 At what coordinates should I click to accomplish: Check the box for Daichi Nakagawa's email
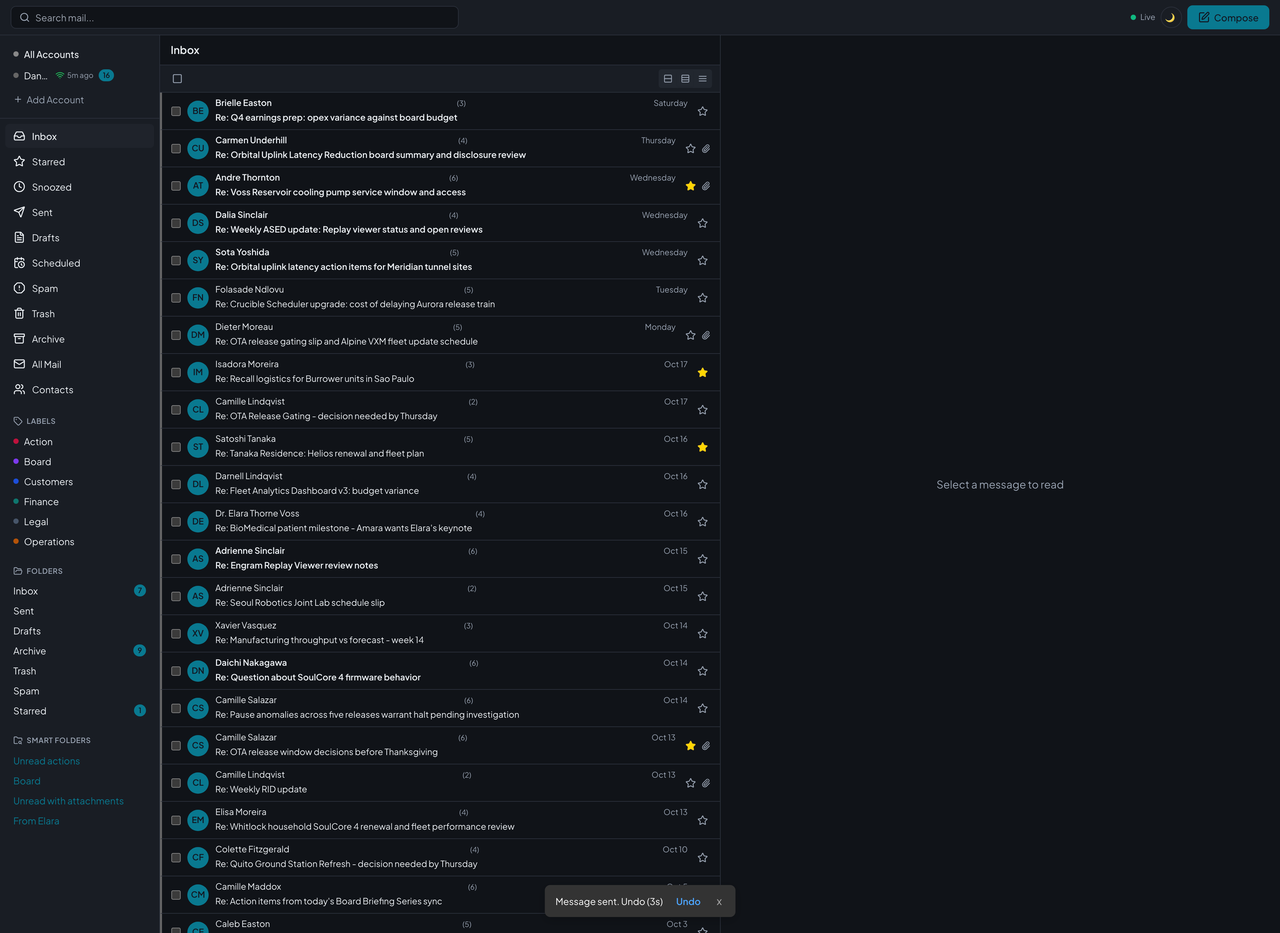tap(176, 671)
